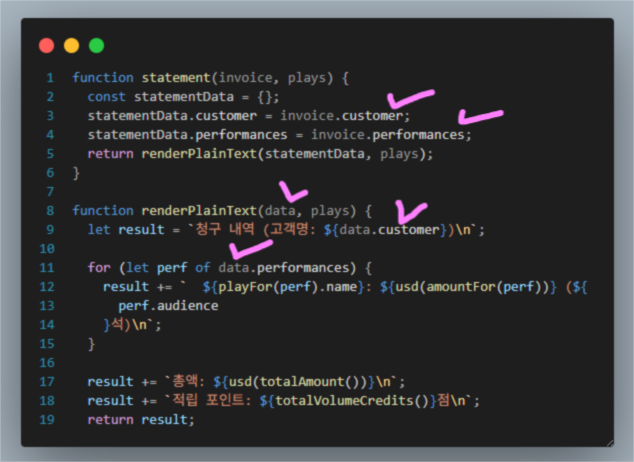The image size is (634, 462).
Task: Click 'return' keyword on line 5
Action: [x=110, y=154]
